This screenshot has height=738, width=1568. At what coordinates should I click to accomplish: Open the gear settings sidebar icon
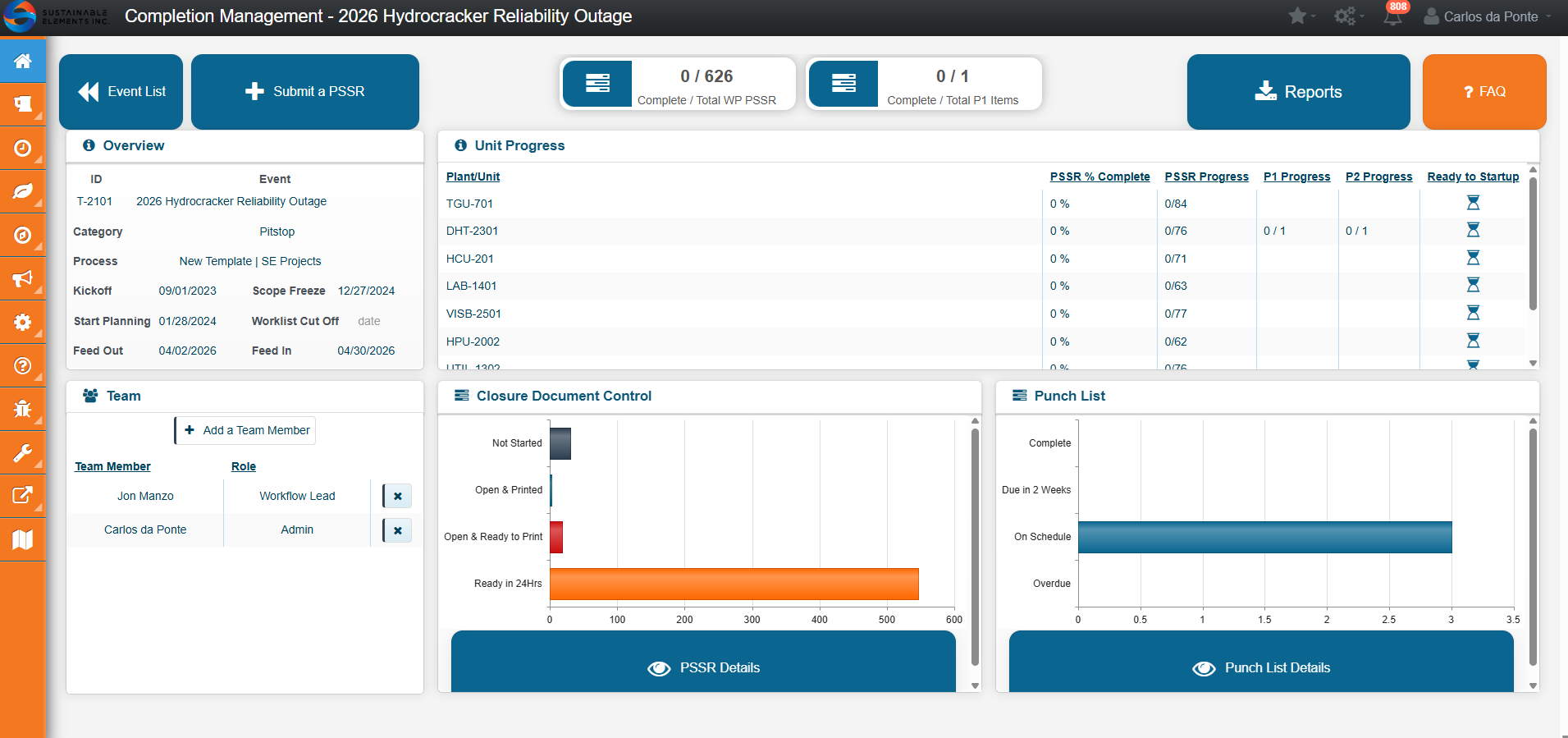coord(23,322)
